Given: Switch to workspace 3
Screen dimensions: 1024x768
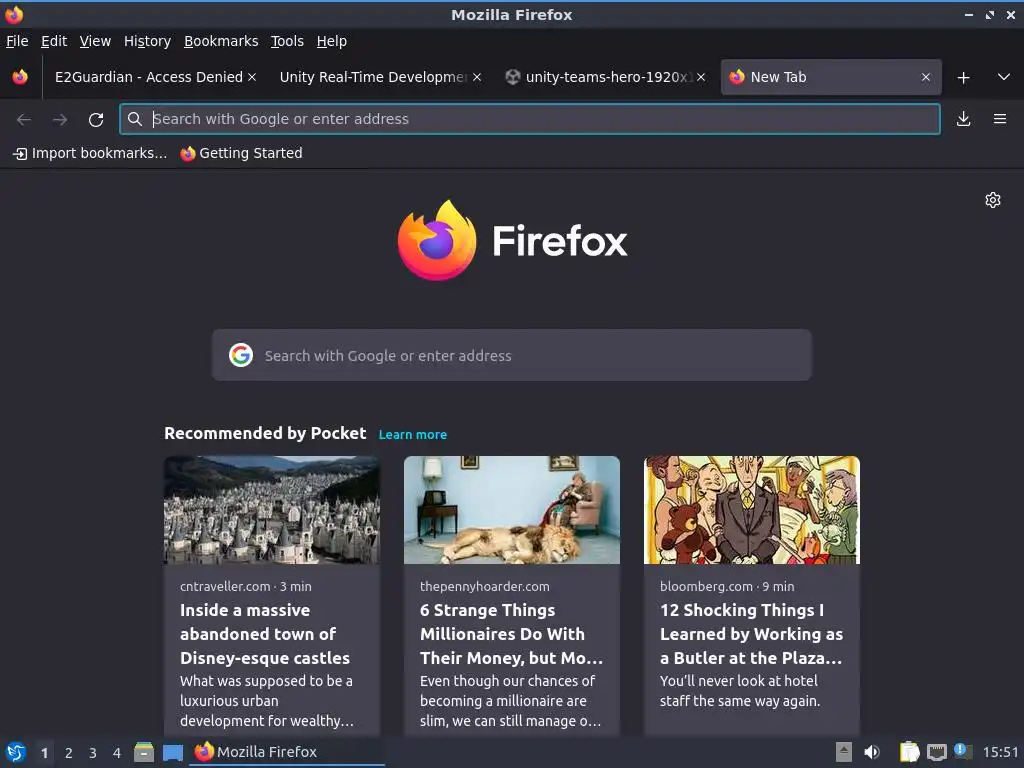Looking at the screenshot, I should (93, 753).
